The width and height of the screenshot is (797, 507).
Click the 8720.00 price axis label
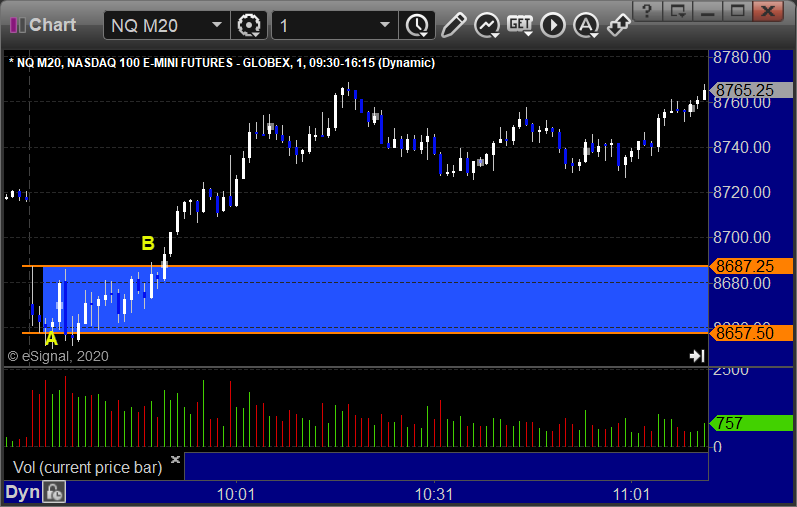742,192
